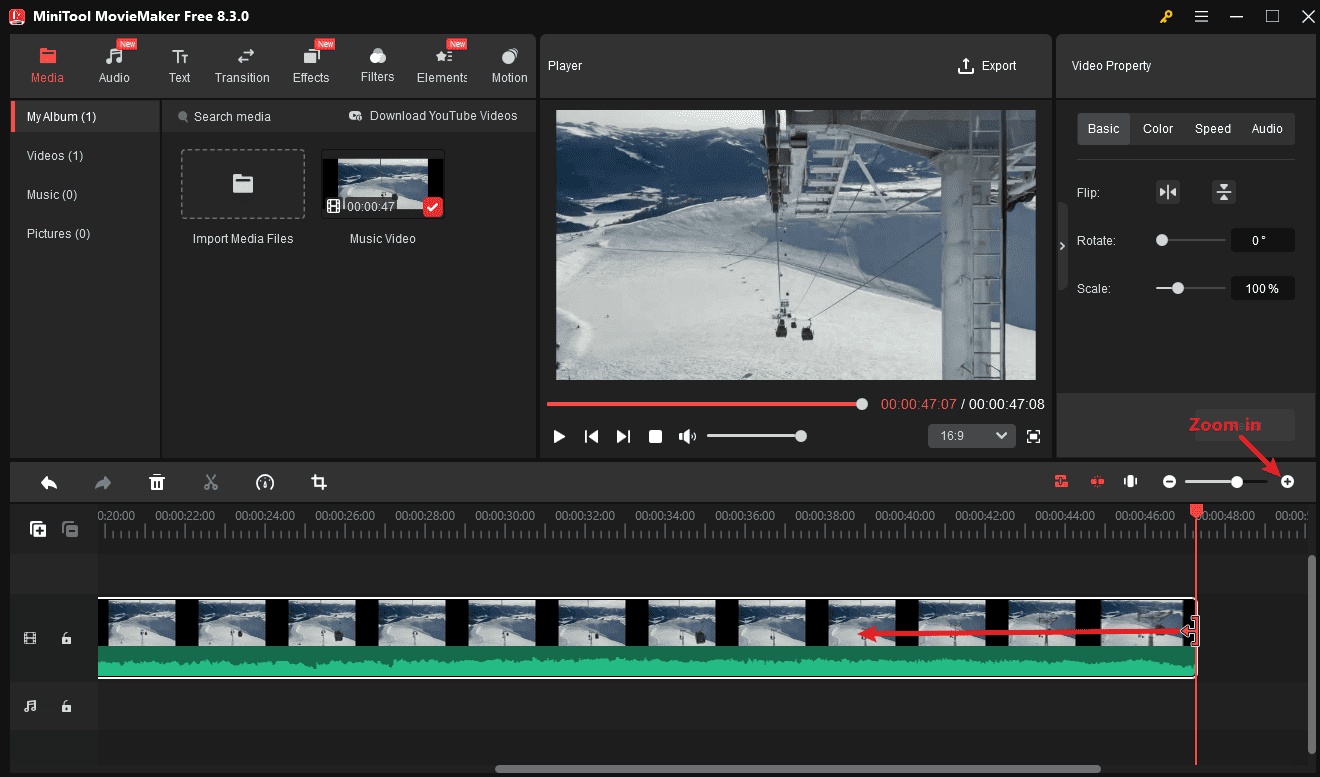Click the music track note icon
Image resolution: width=1320 pixels, height=777 pixels.
coord(30,706)
